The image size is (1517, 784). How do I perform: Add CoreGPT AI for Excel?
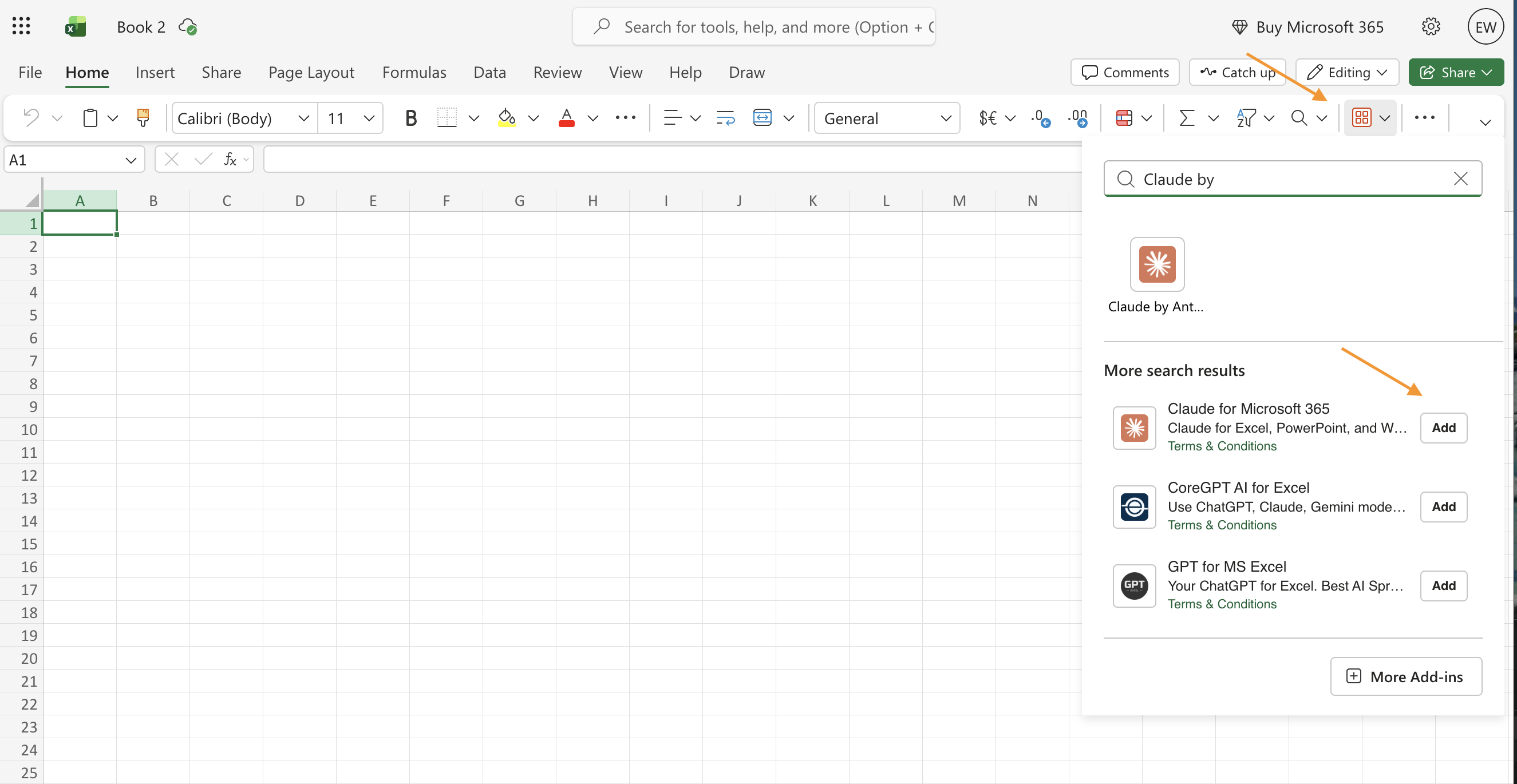coord(1443,507)
